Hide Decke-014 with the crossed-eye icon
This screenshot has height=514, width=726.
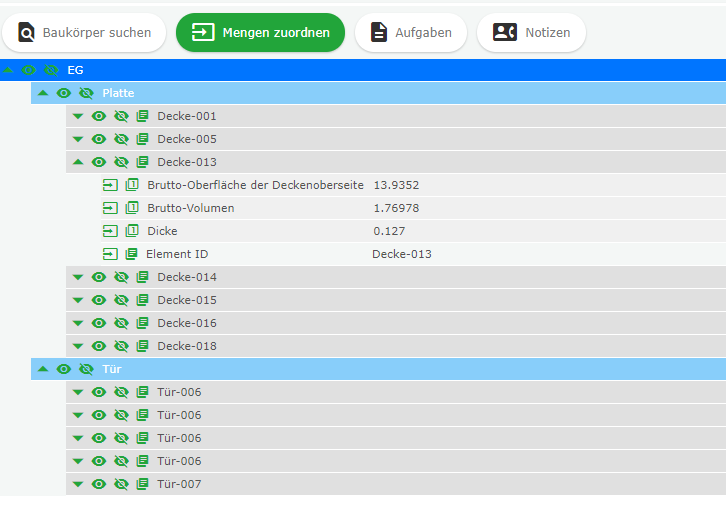121,277
